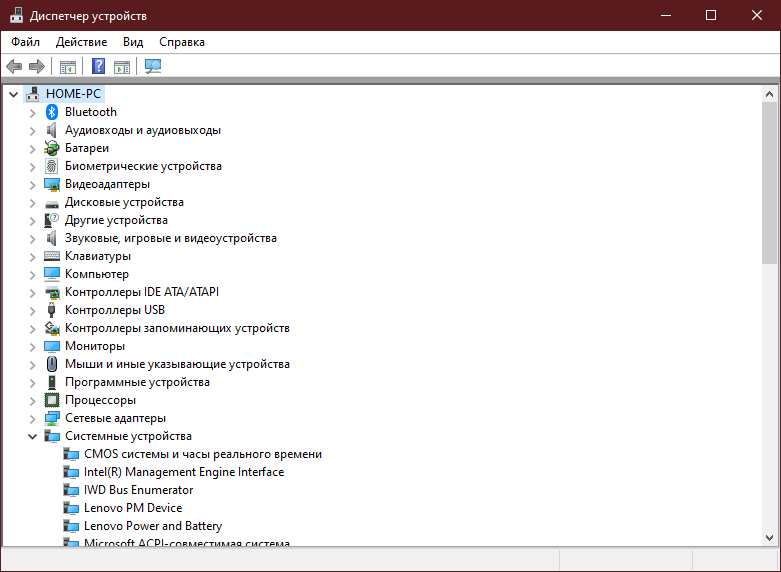
Task: Click the Программные устройства icon
Action: click(52, 382)
